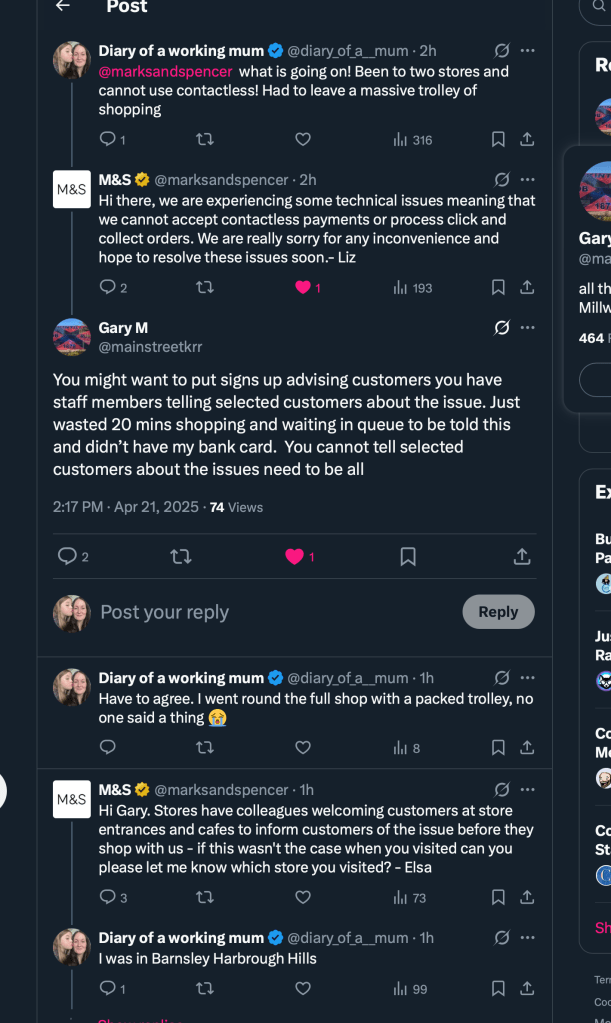Bookmark Gary M's main post
The height and width of the screenshot is (1023, 611).
coord(408,556)
